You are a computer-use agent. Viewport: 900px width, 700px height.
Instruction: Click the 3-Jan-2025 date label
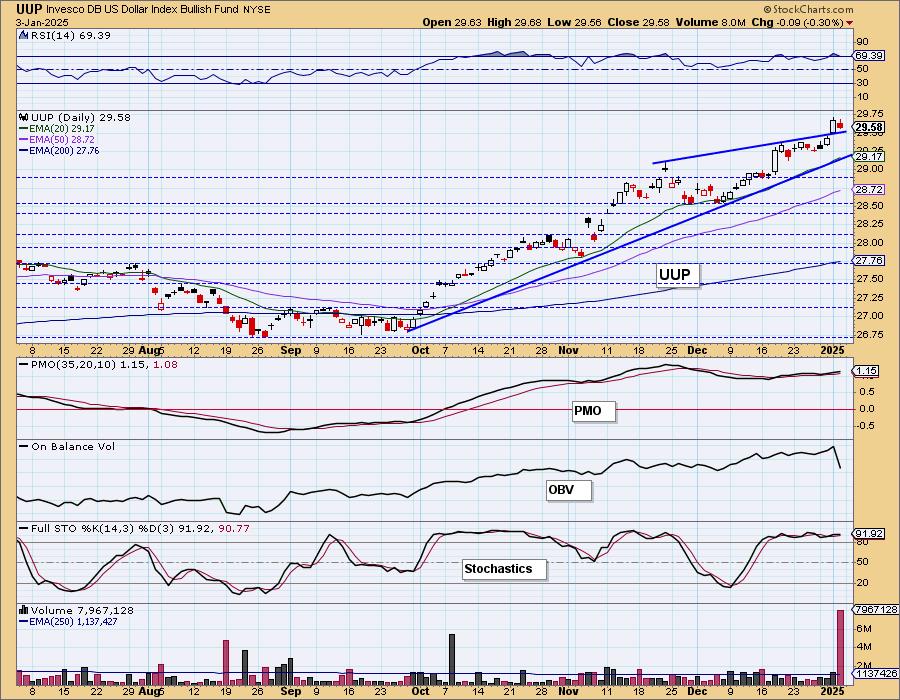[42, 23]
